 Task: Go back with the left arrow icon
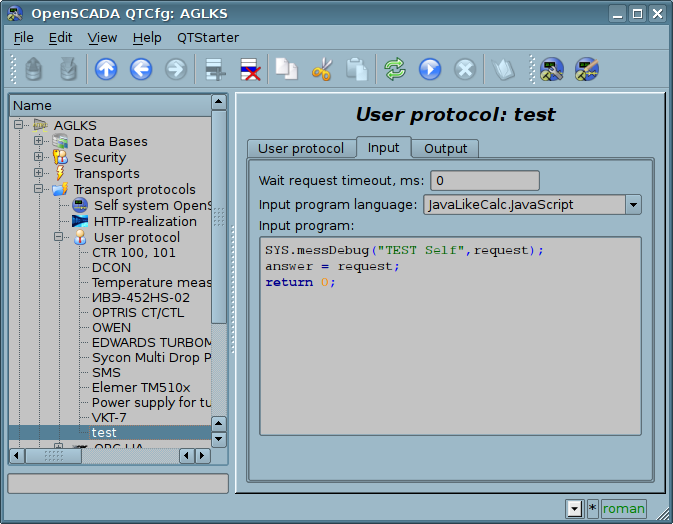(141, 69)
